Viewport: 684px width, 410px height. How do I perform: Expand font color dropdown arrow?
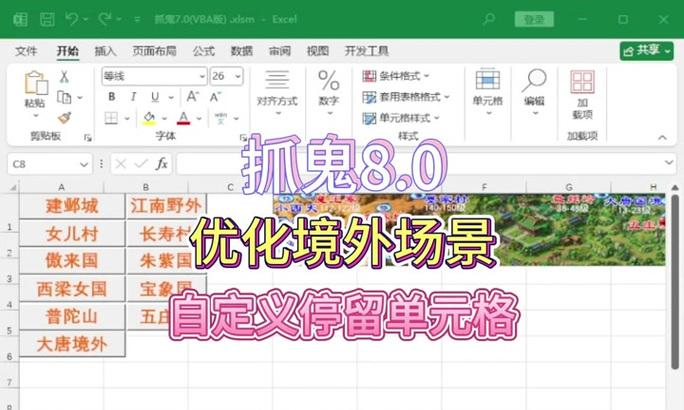[199, 118]
